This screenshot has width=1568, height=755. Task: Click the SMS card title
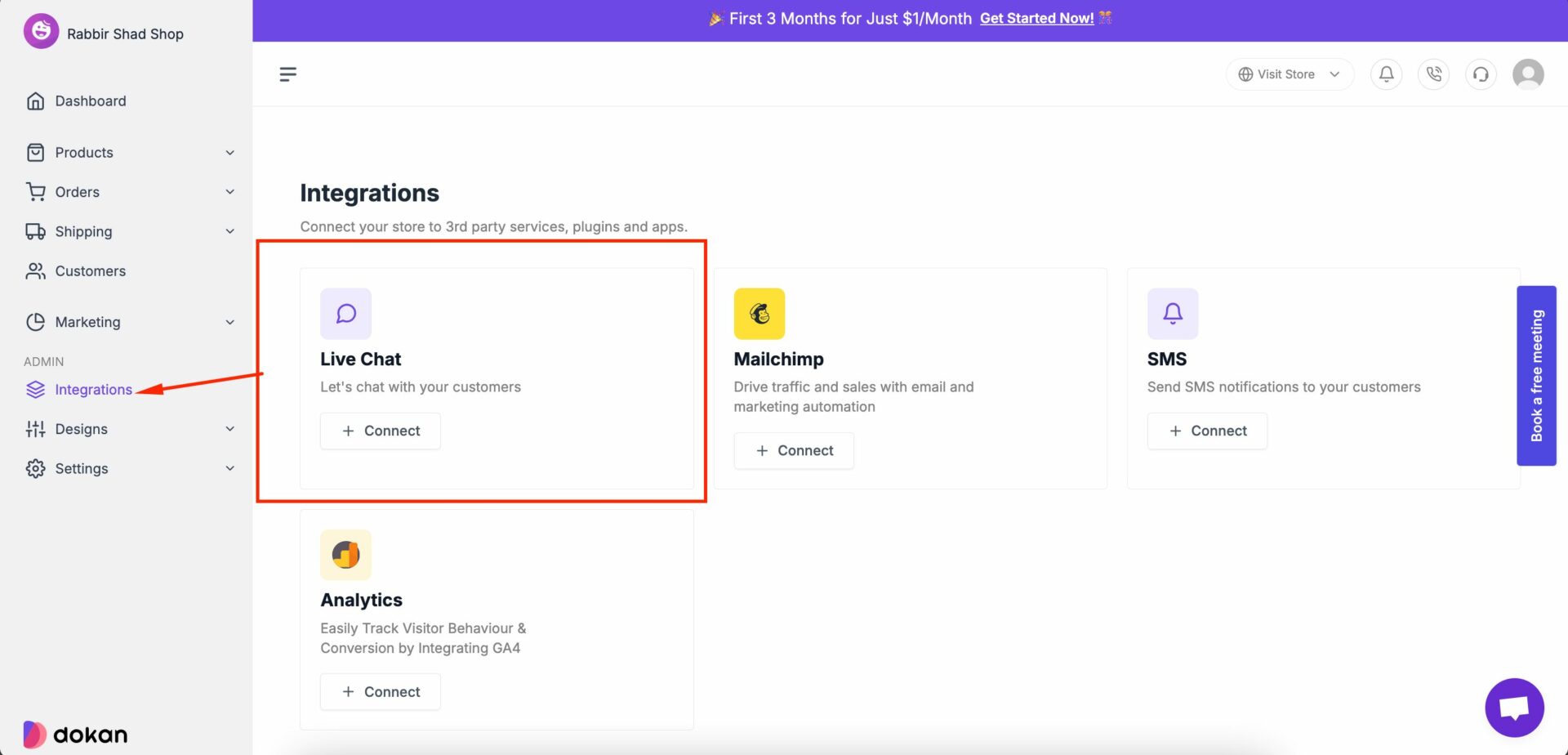[x=1167, y=360]
